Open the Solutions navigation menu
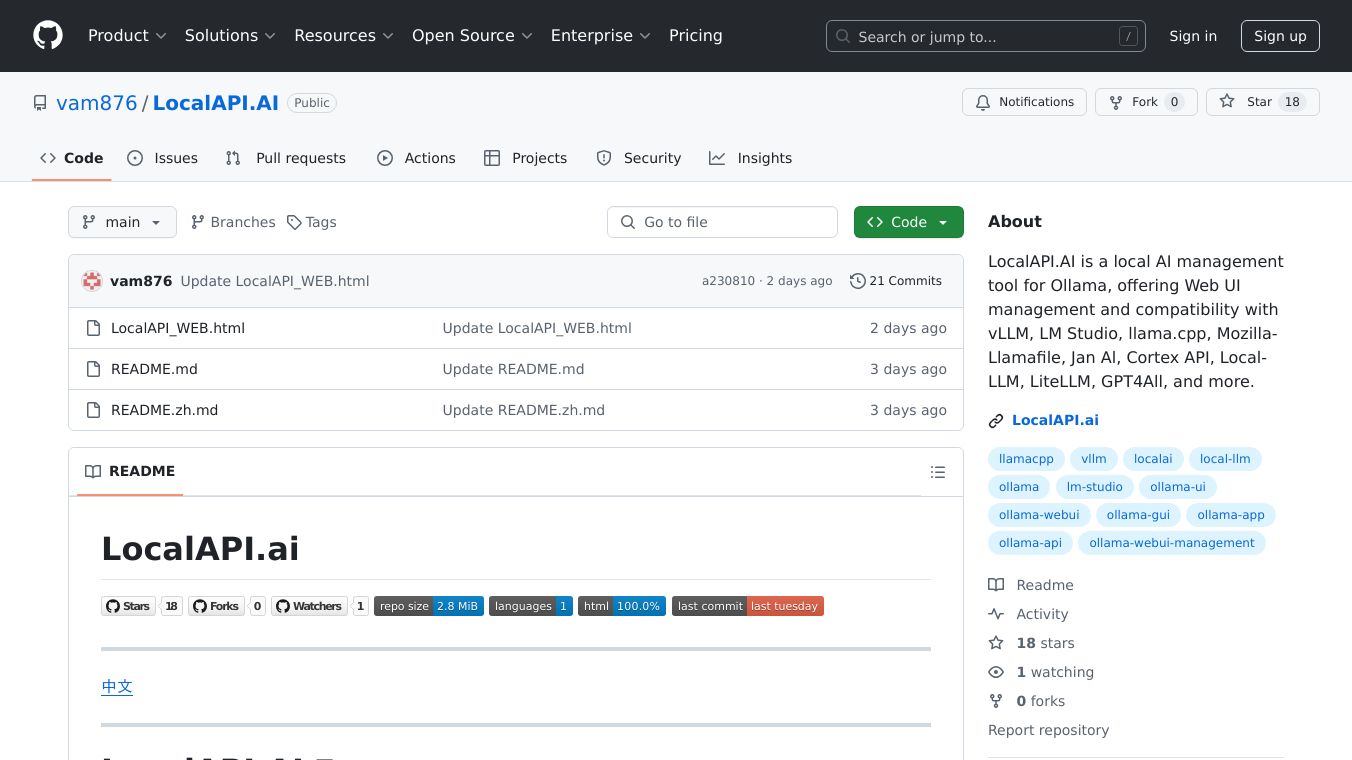Image resolution: width=1352 pixels, height=760 pixels. point(230,36)
